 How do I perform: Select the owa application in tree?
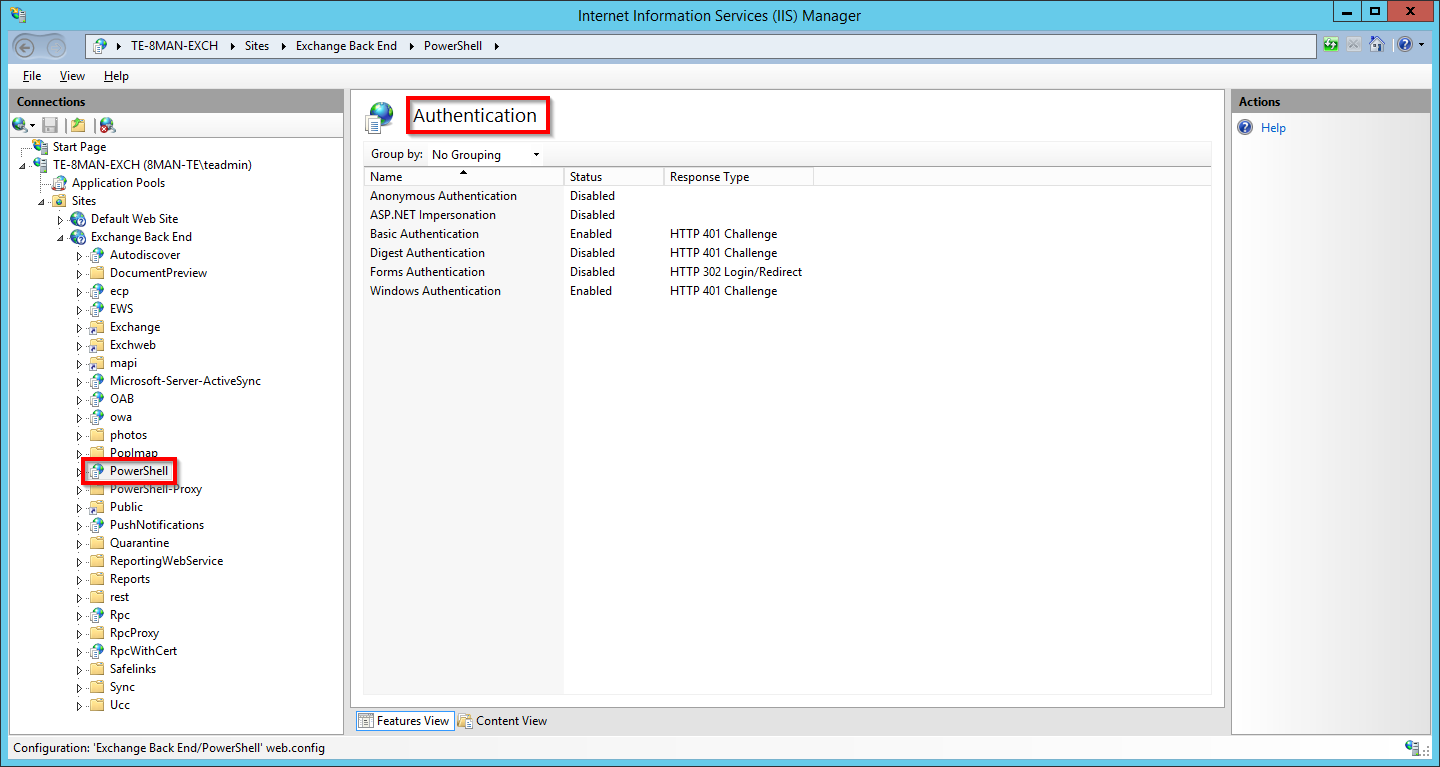tap(120, 417)
